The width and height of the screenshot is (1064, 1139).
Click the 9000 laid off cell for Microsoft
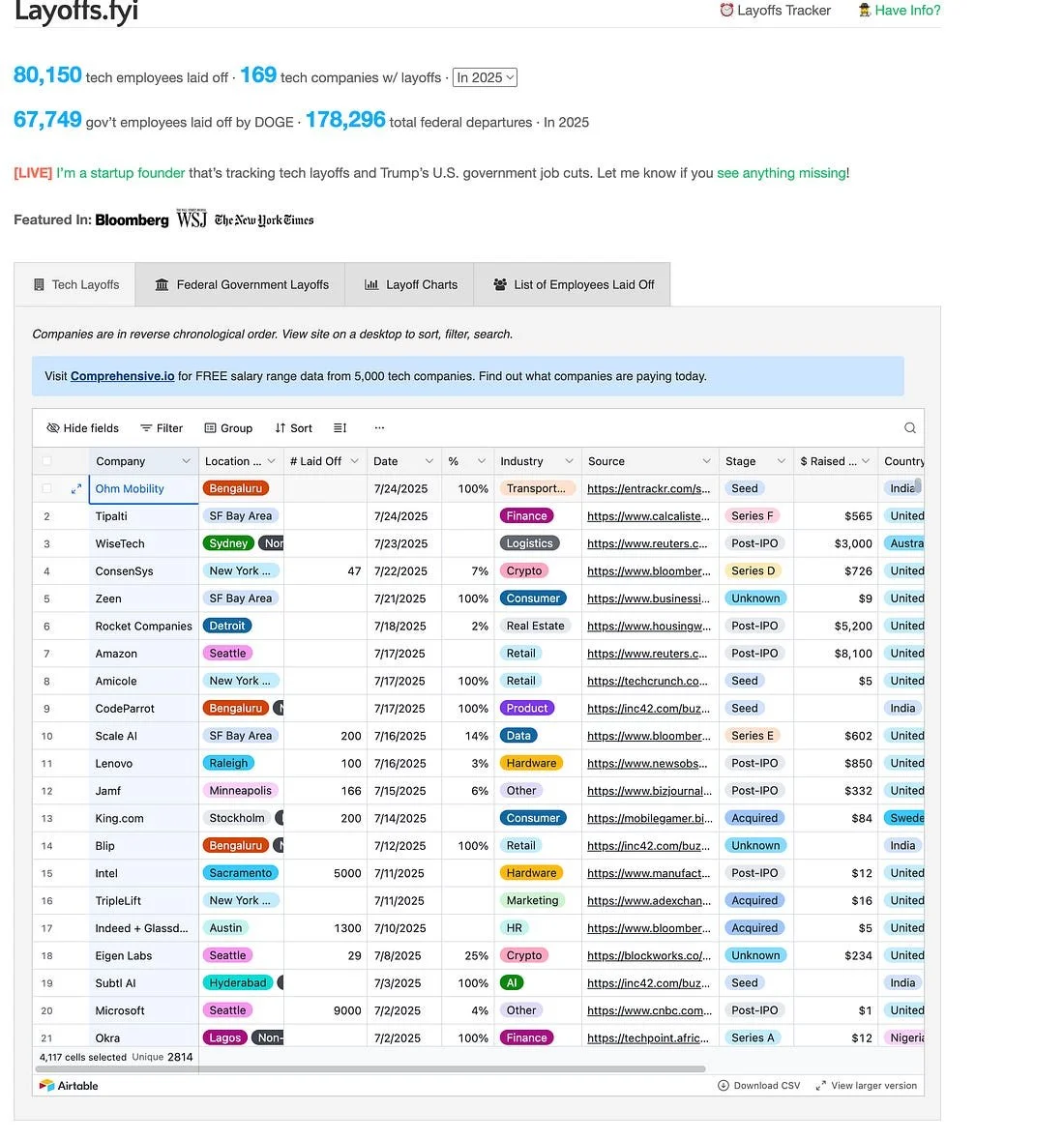point(325,1010)
